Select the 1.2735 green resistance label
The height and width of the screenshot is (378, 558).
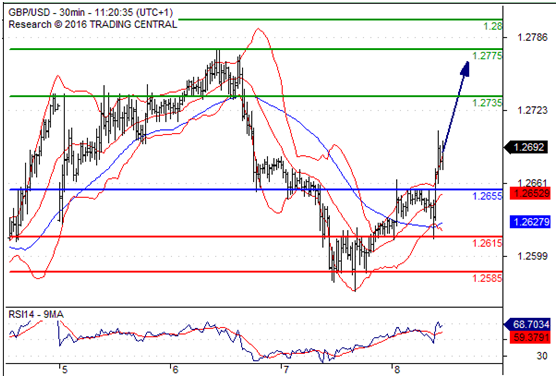click(x=487, y=103)
